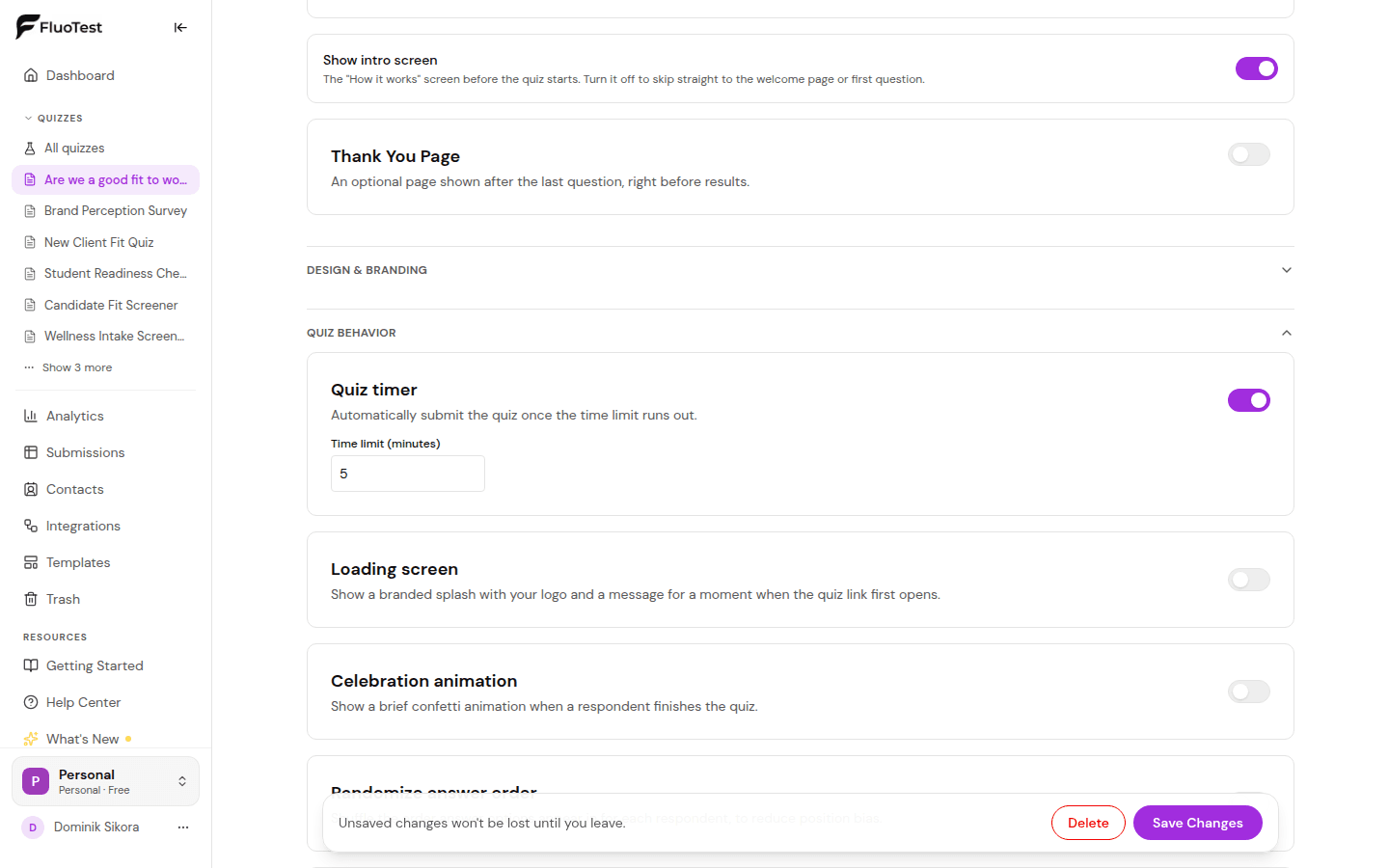Collapse the sidebar with the arrow icon

[x=180, y=28]
